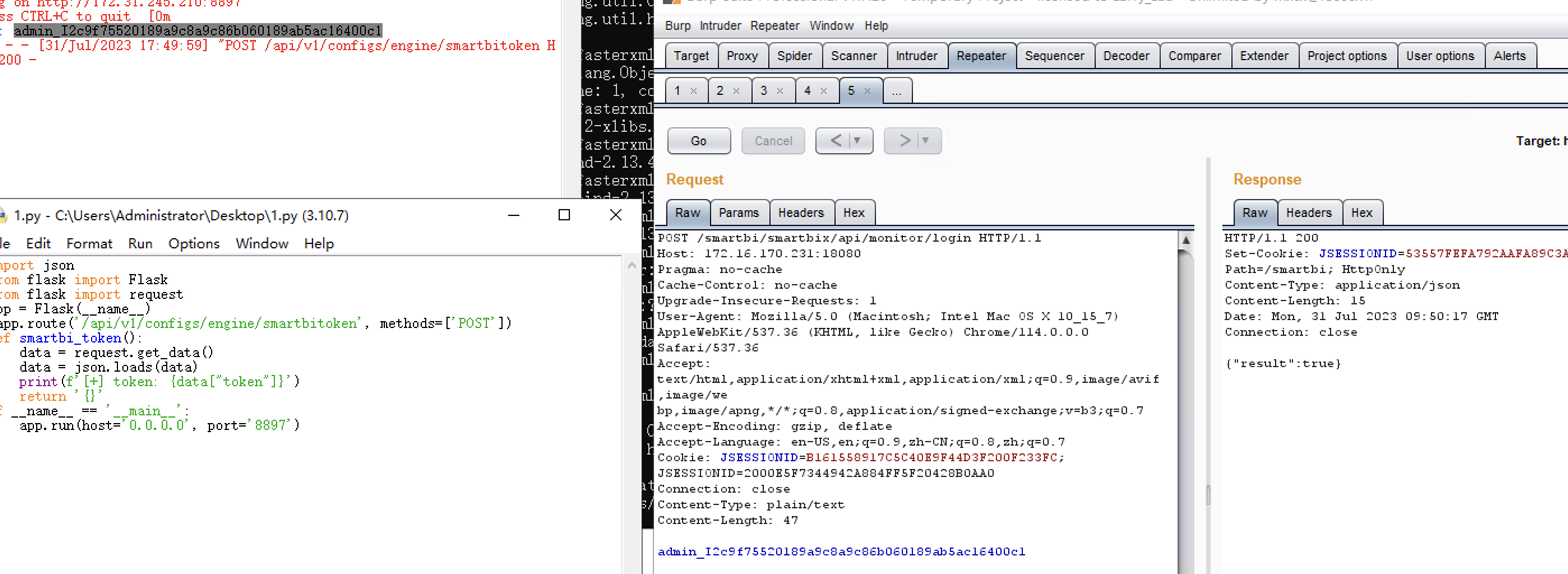Switch to the Spider tab
The image size is (1568, 574).
coord(794,56)
